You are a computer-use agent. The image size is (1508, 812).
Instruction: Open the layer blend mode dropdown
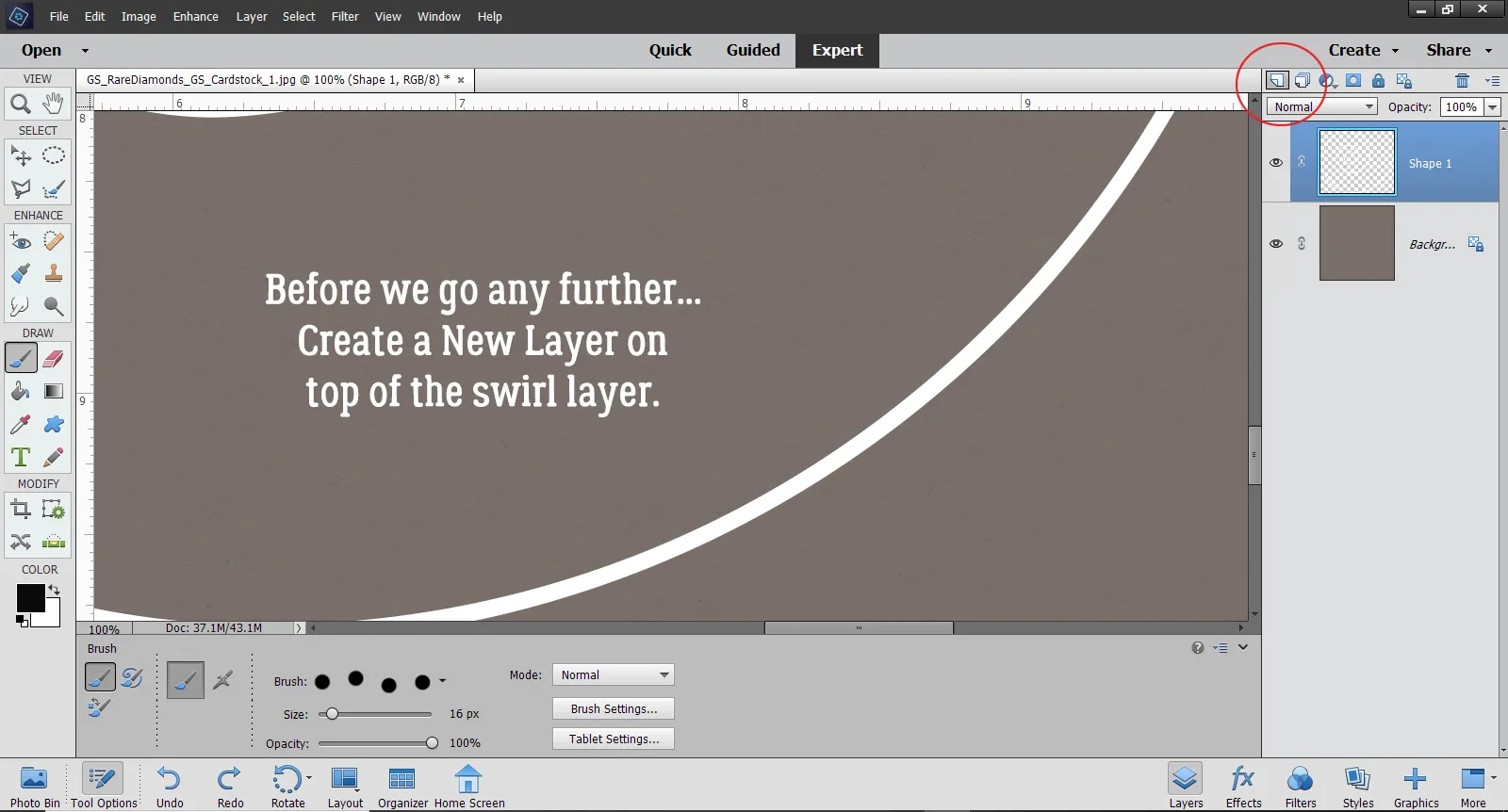1321,107
